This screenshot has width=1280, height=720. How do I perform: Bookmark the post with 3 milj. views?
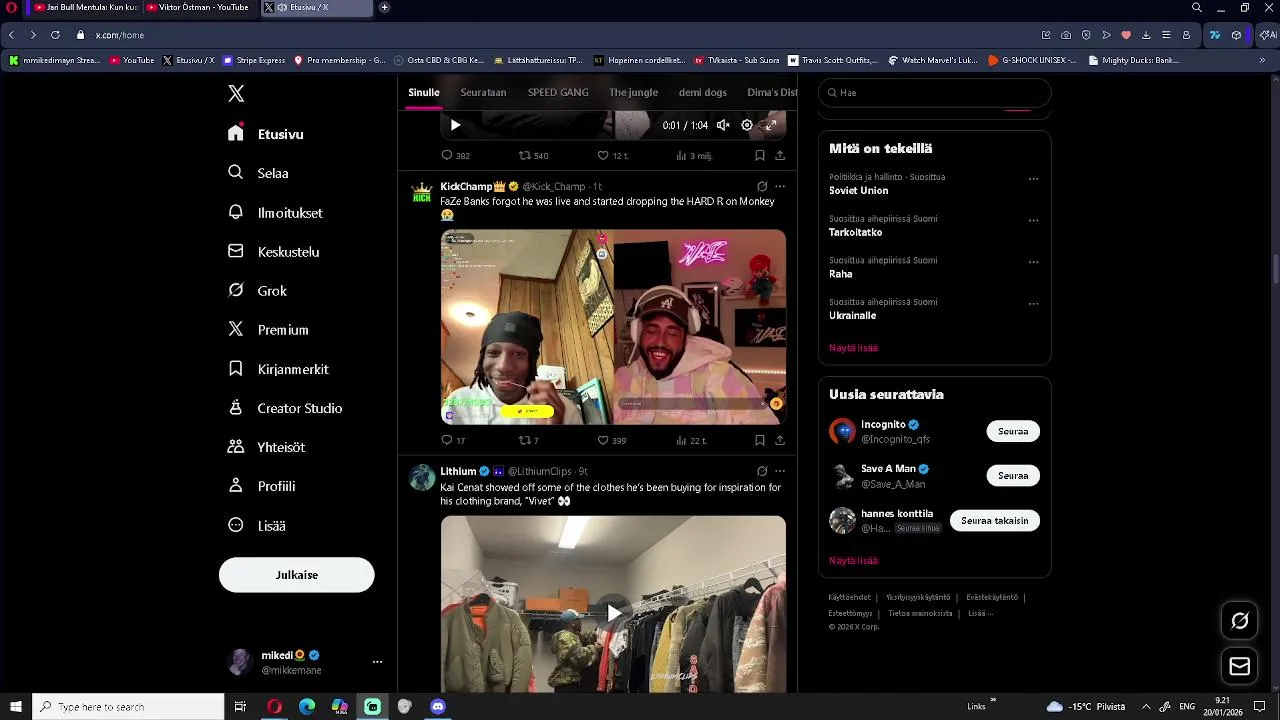tap(760, 155)
